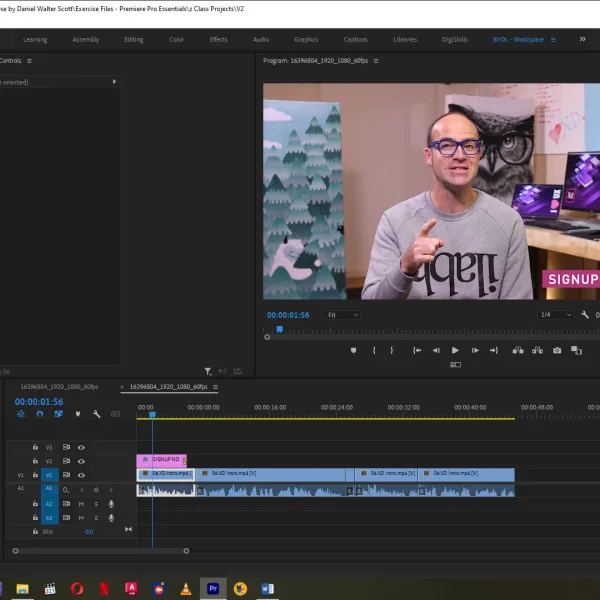Toggle lock on track V3
600x600 pixels.
coord(35,447)
